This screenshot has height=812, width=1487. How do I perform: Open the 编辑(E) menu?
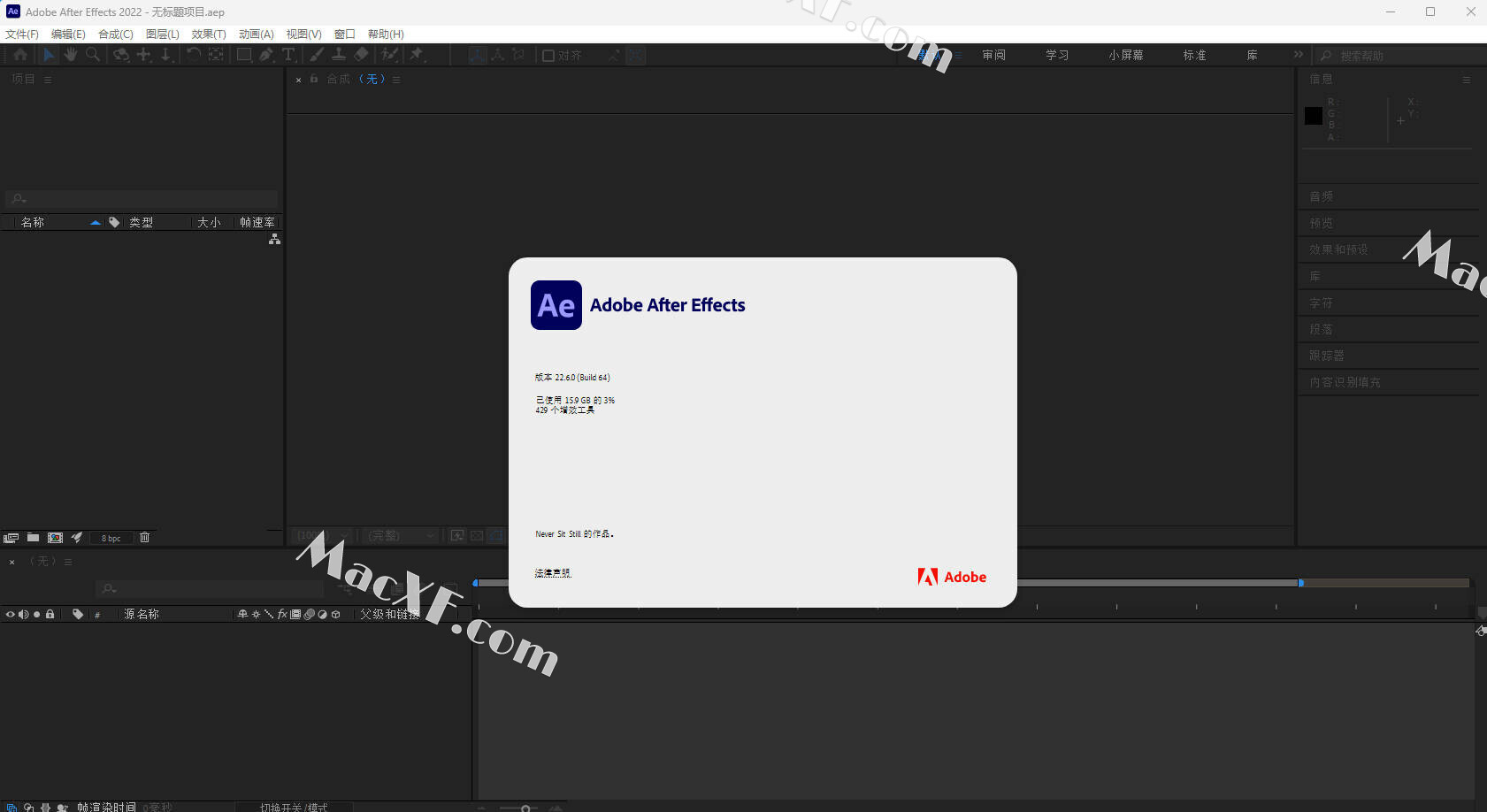click(x=68, y=34)
